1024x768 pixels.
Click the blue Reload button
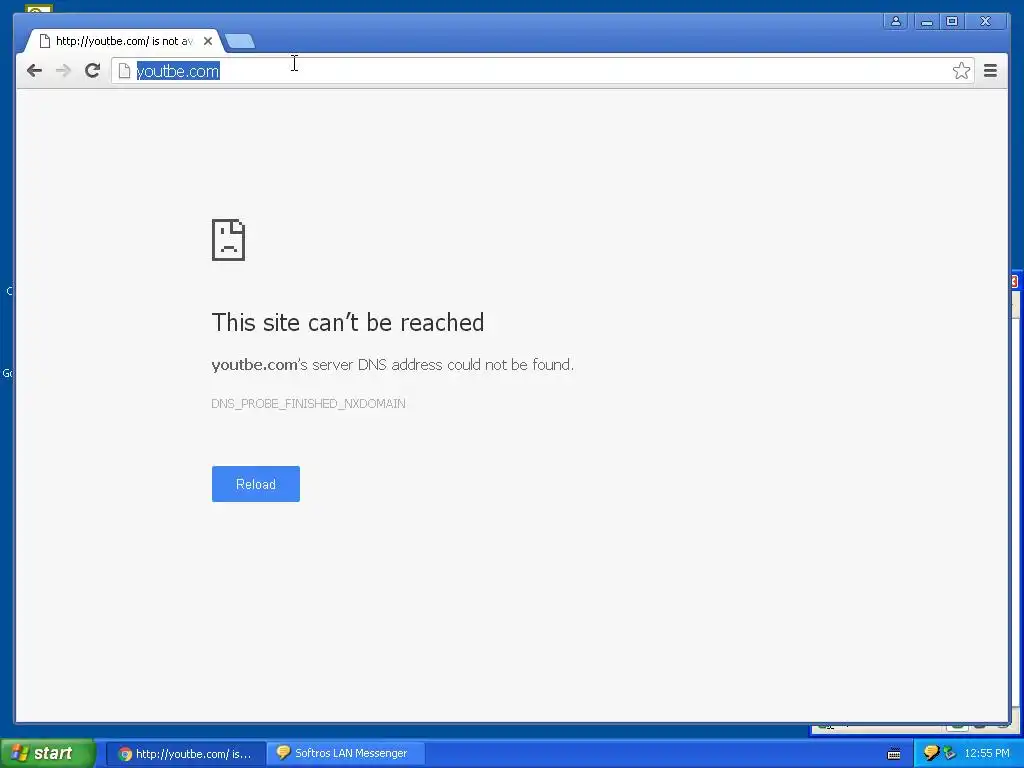coord(255,484)
